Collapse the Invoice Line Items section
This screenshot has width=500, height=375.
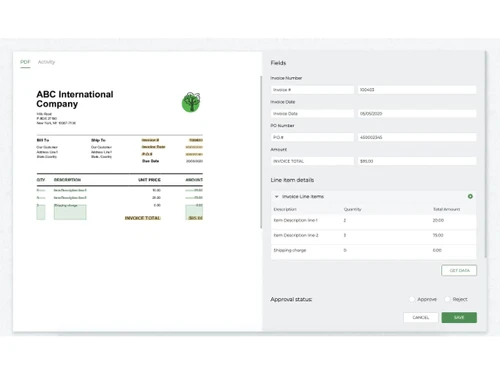(x=276, y=196)
